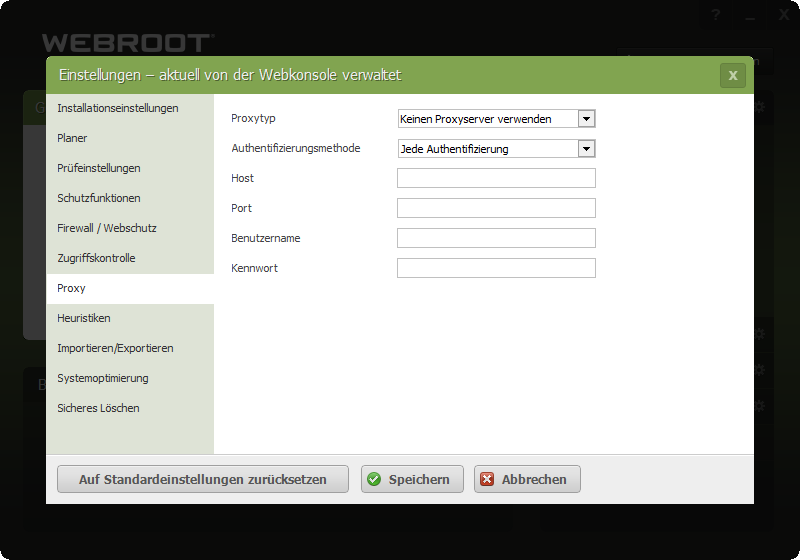The image size is (800, 560).
Task: Open the Installationseinstellungen tab
Action: (118, 108)
